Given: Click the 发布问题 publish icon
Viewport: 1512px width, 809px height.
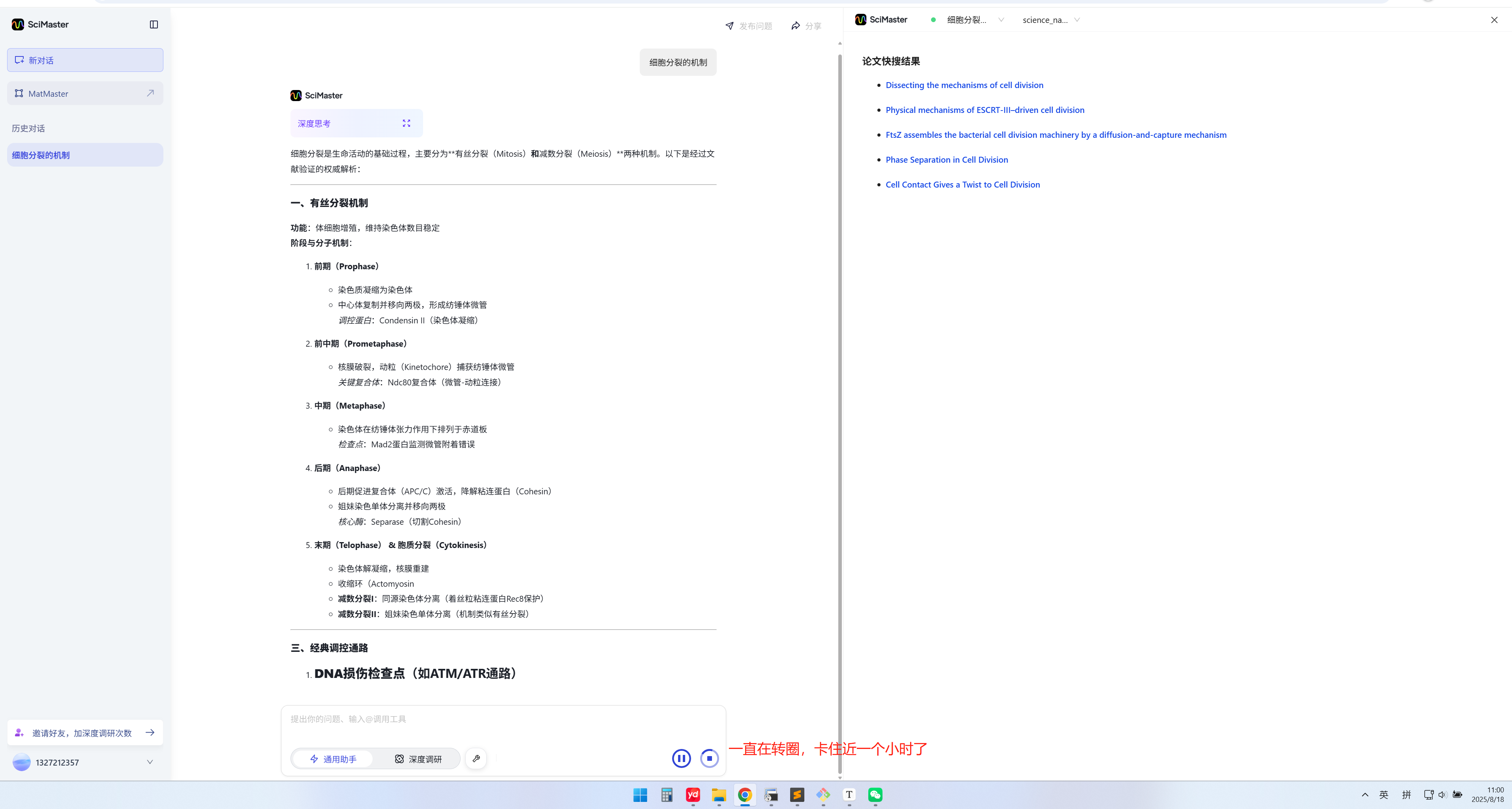Looking at the screenshot, I should click(730, 26).
